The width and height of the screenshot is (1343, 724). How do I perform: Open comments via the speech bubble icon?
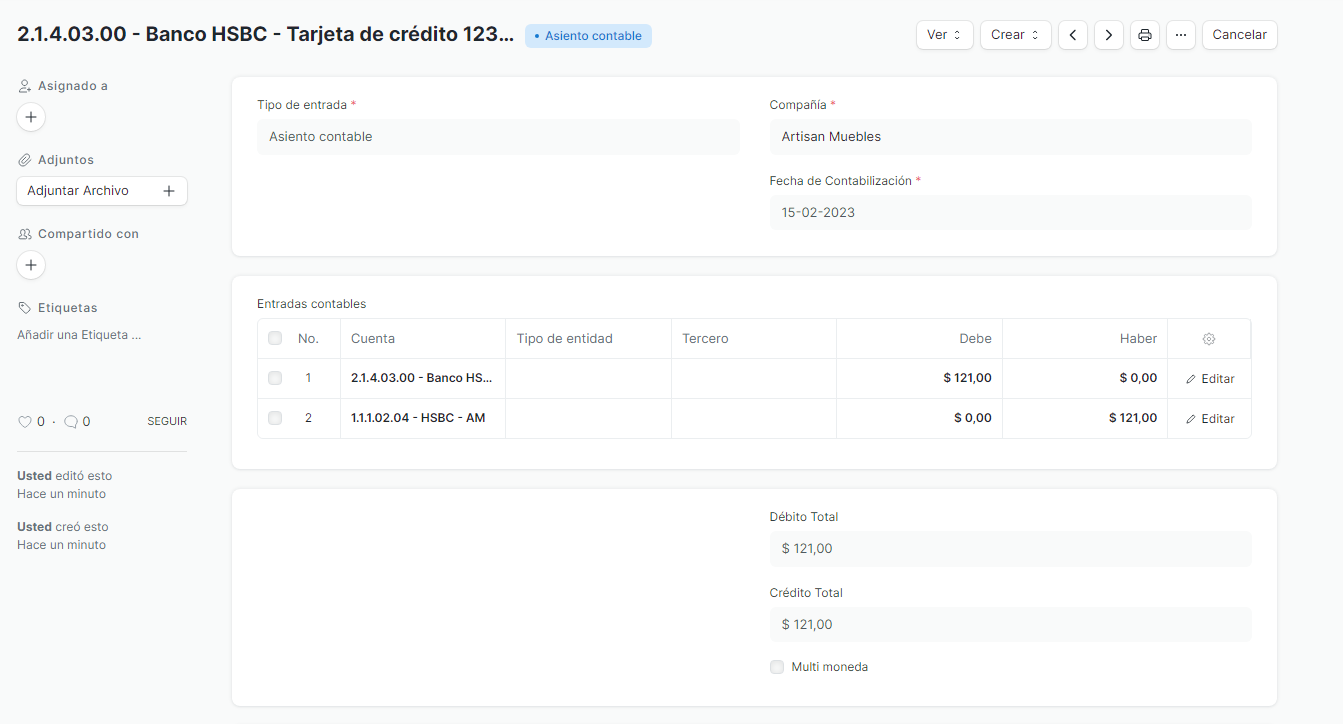(x=71, y=422)
